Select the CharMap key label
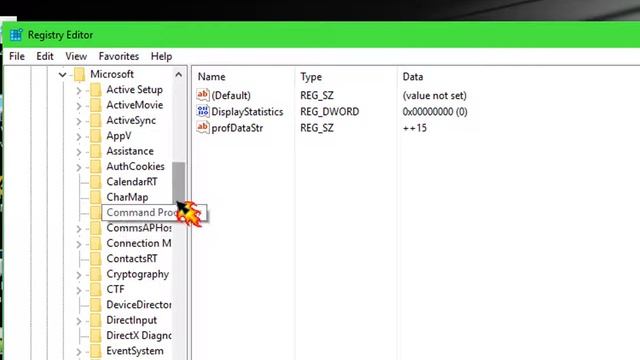The width and height of the screenshot is (640, 360). [x=127, y=197]
